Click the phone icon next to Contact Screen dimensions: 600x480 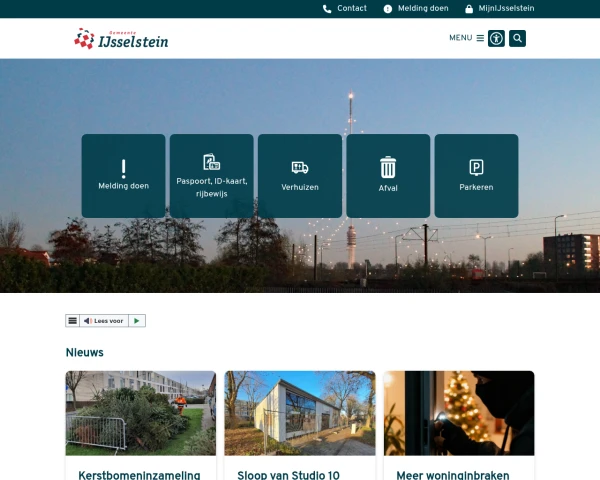(327, 9)
